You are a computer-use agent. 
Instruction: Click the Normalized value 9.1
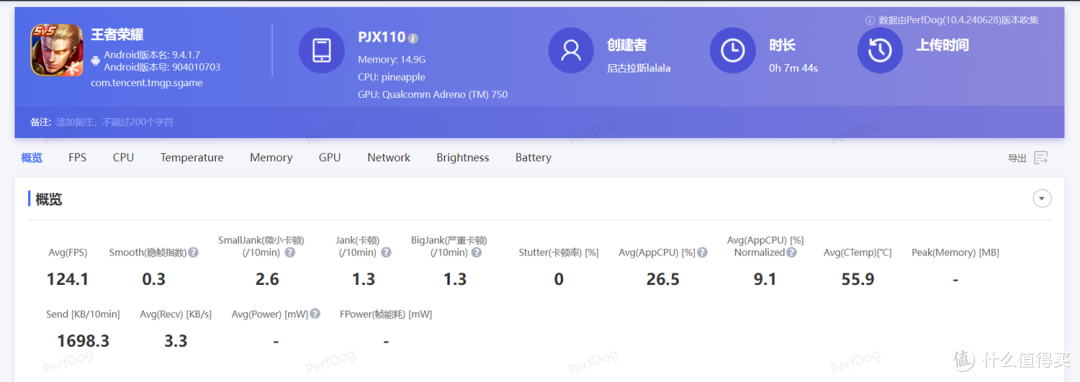coord(766,279)
